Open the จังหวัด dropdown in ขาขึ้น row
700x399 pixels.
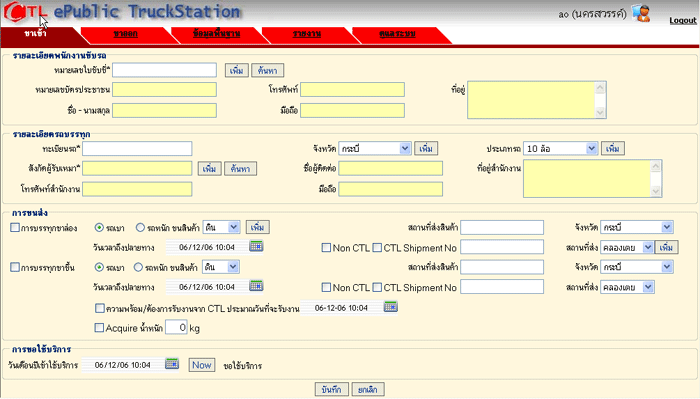coord(637,267)
